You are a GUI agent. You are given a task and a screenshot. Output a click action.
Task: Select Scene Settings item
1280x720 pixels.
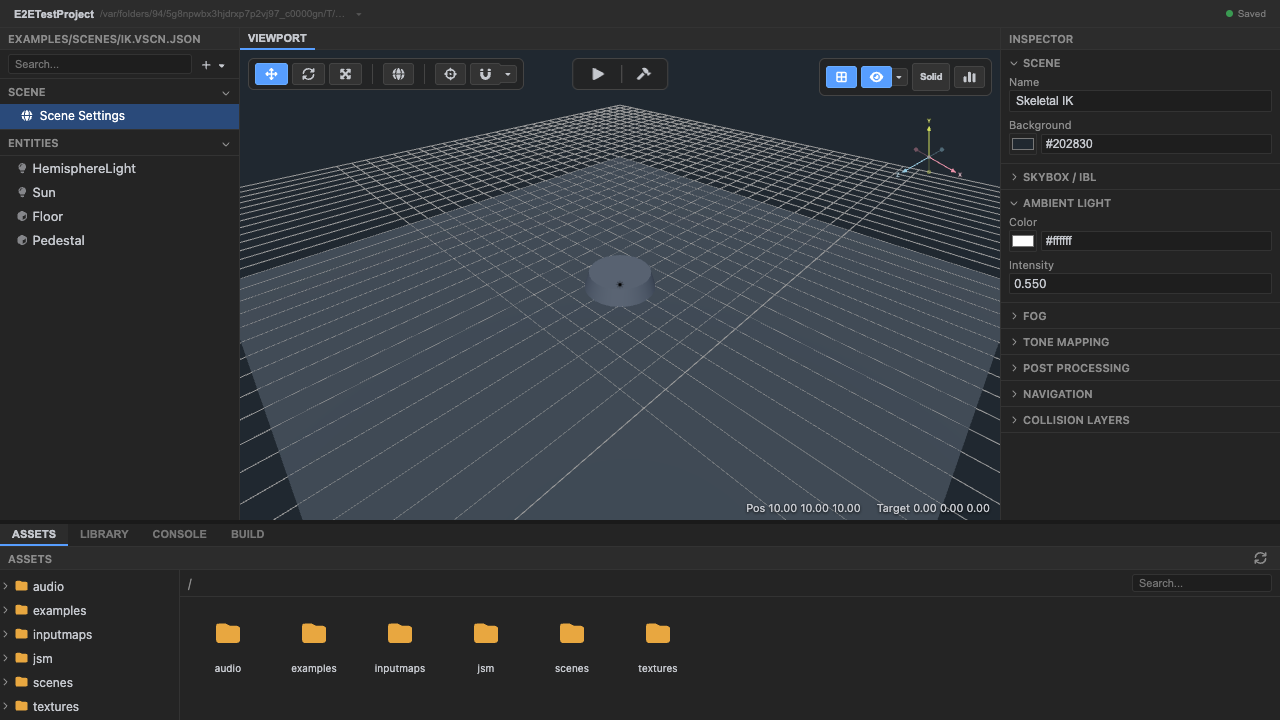click(x=120, y=116)
